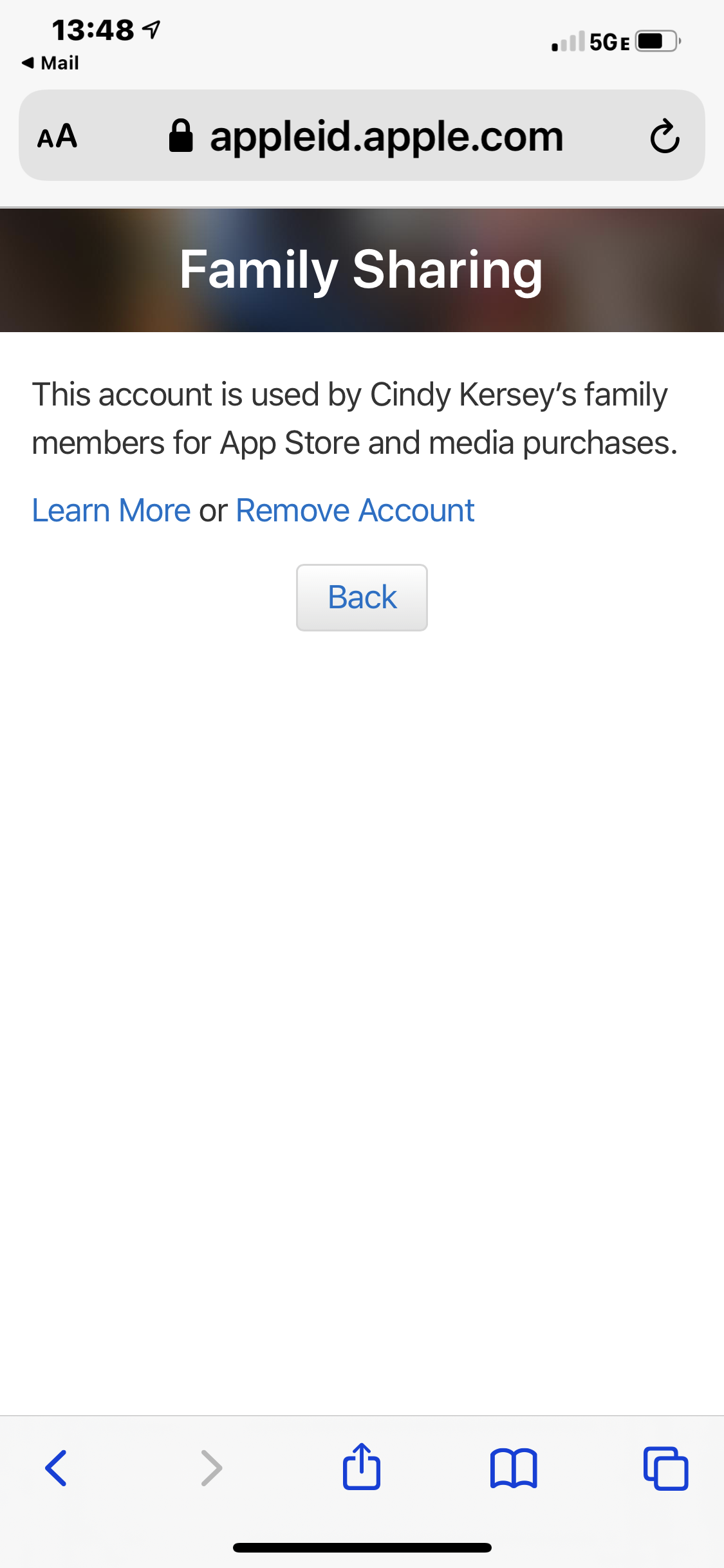The image size is (724, 1568).
Task: Reload the page with refresh icon
Action: 664,136
